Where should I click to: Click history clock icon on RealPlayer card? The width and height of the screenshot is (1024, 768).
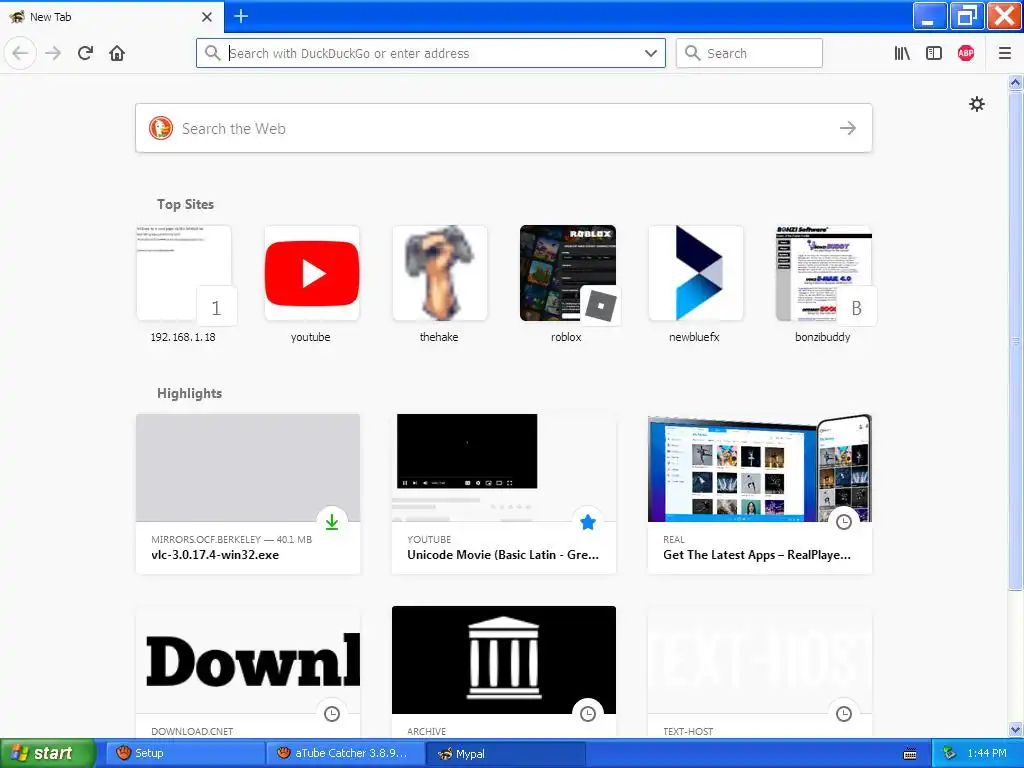tap(844, 522)
